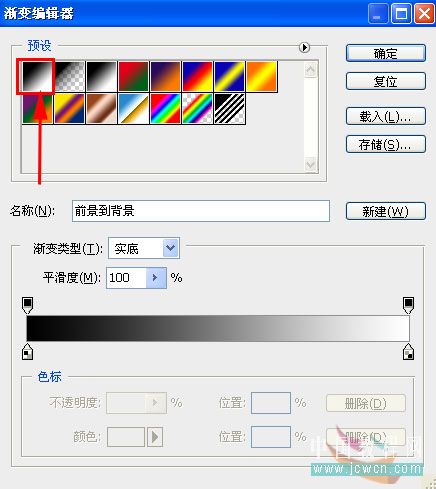This screenshot has width=436, height=489.
Task: Select the Foreground to Background gradient preset
Action: pyautogui.click(x=37, y=76)
